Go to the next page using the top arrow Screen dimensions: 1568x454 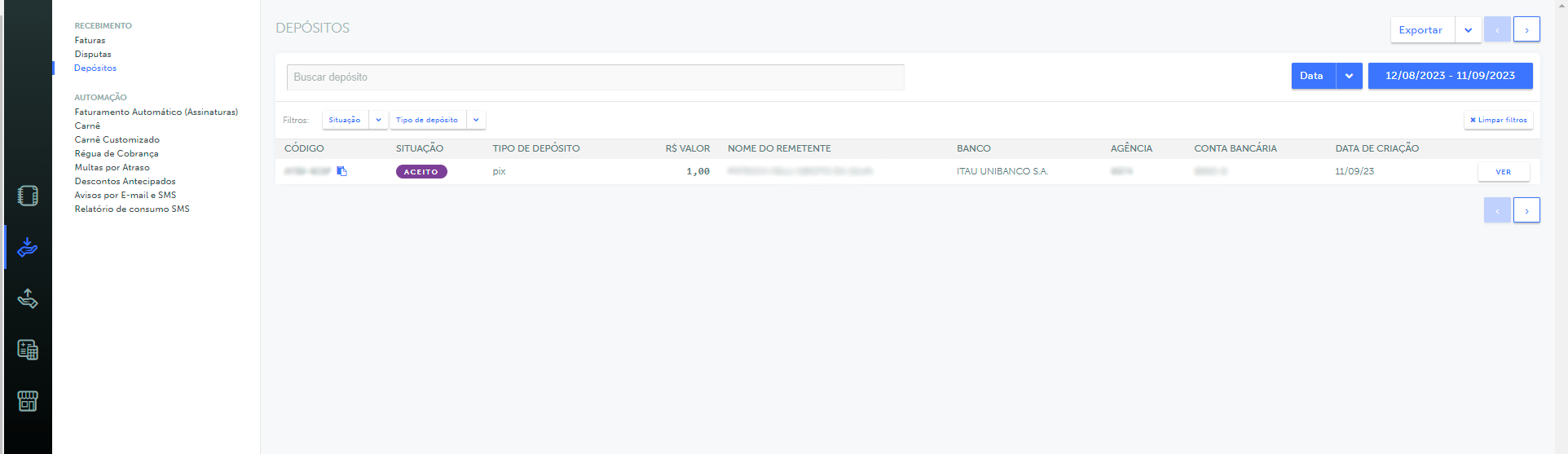click(x=1527, y=29)
